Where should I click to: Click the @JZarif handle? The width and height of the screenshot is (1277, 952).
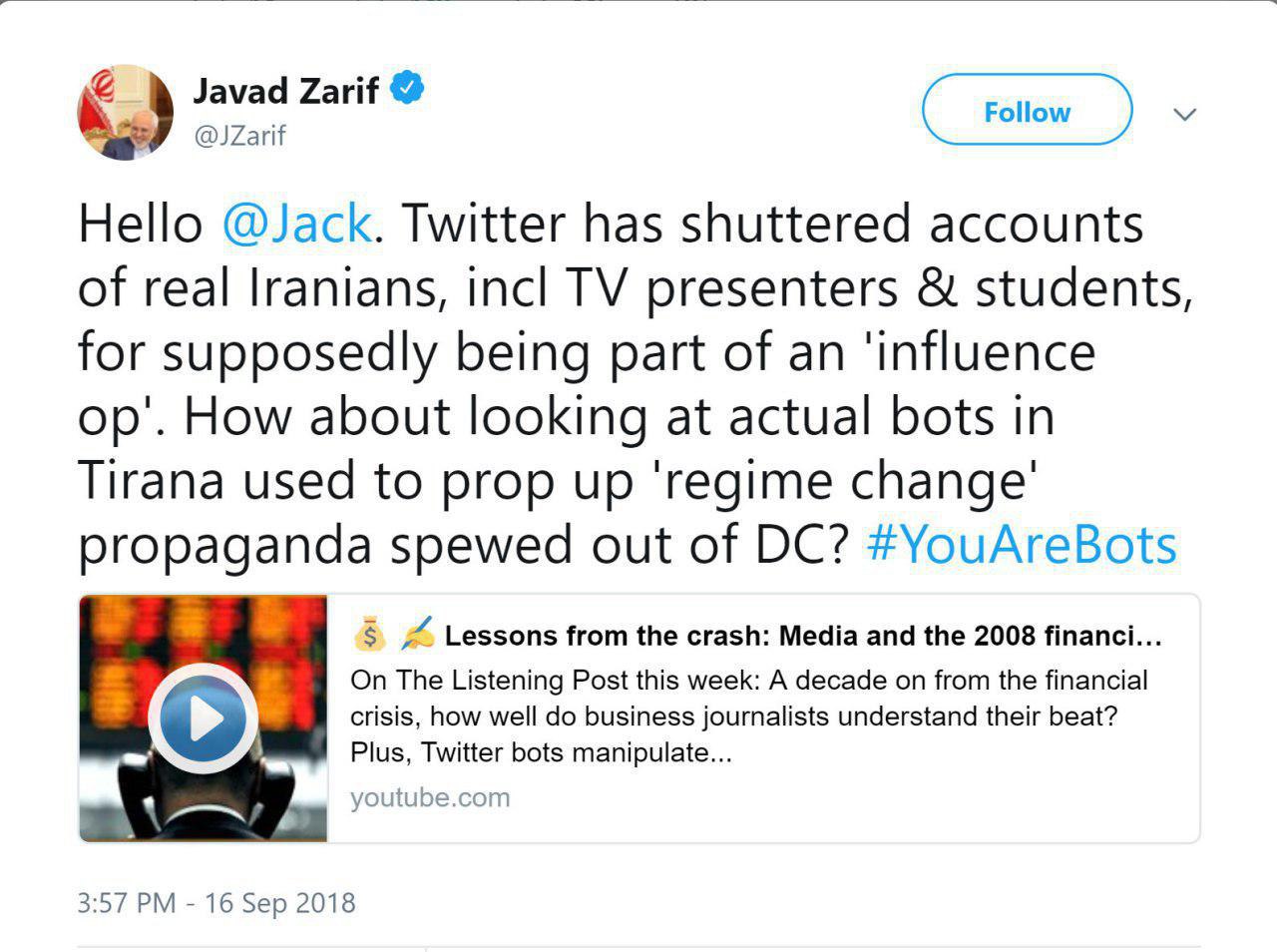coord(239,135)
